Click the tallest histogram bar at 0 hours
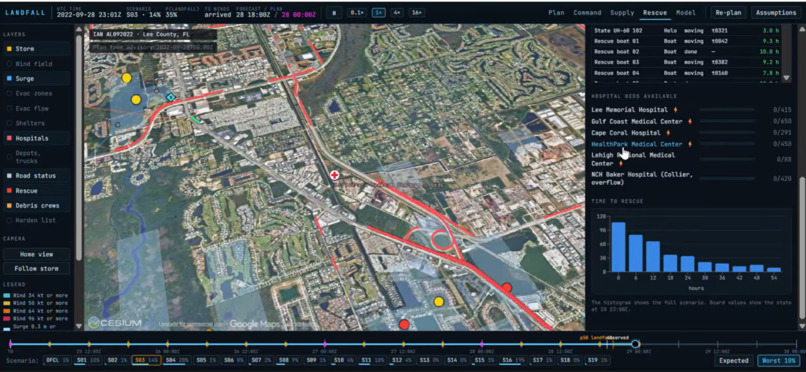The width and height of the screenshot is (806, 372). 618,247
